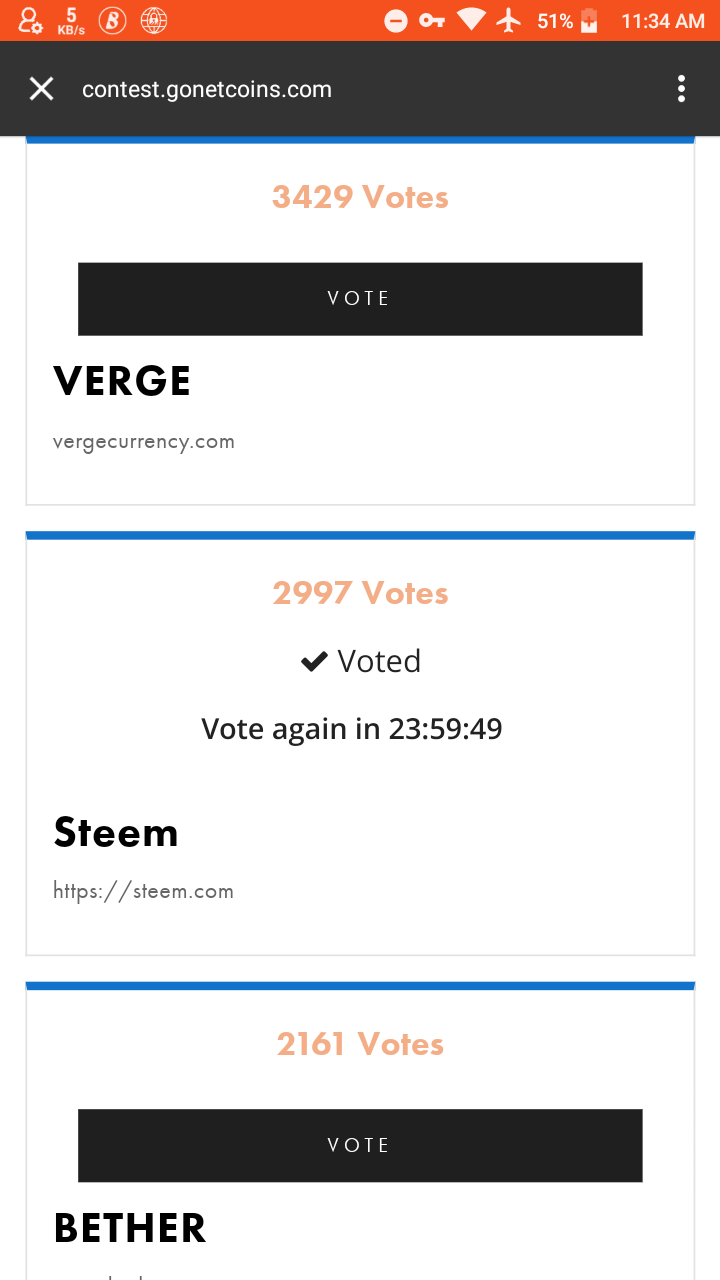The image size is (720, 1280).
Task: Tap the 2161 Votes count
Action: coord(360,1044)
